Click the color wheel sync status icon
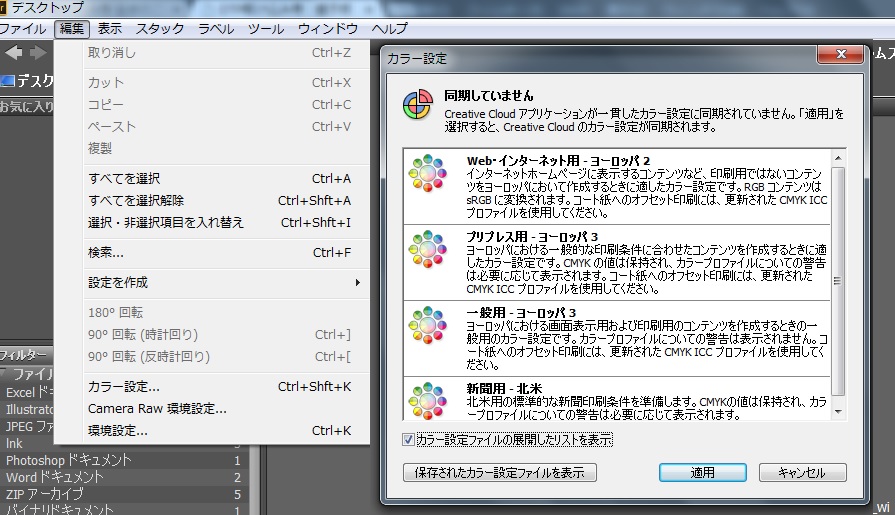This screenshot has height=515, width=895. (418, 104)
